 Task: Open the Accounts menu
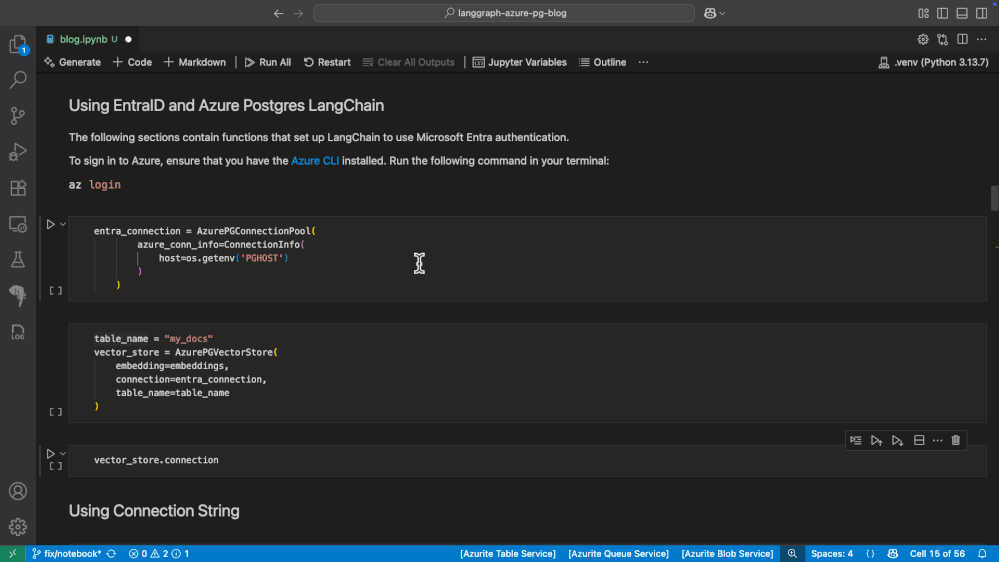point(18,491)
